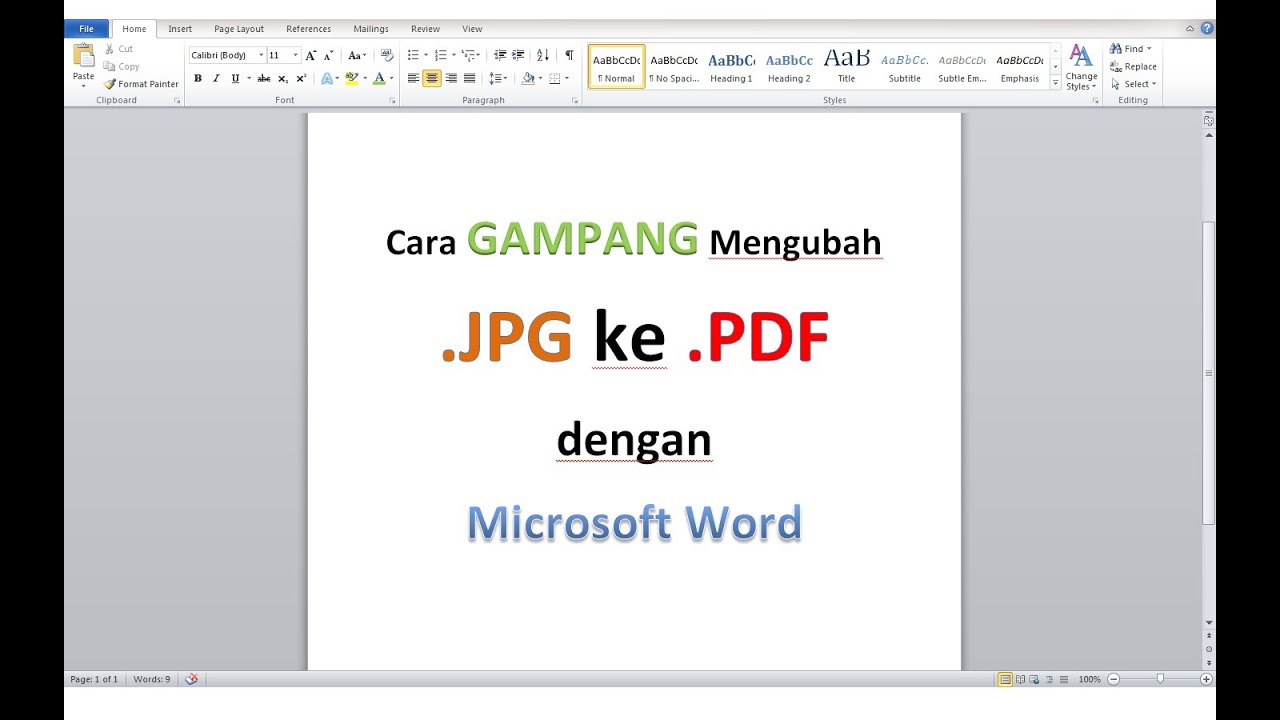Viewport: 1280px width, 720px height.
Task: Click the Multilevel List icon
Action: click(x=470, y=56)
